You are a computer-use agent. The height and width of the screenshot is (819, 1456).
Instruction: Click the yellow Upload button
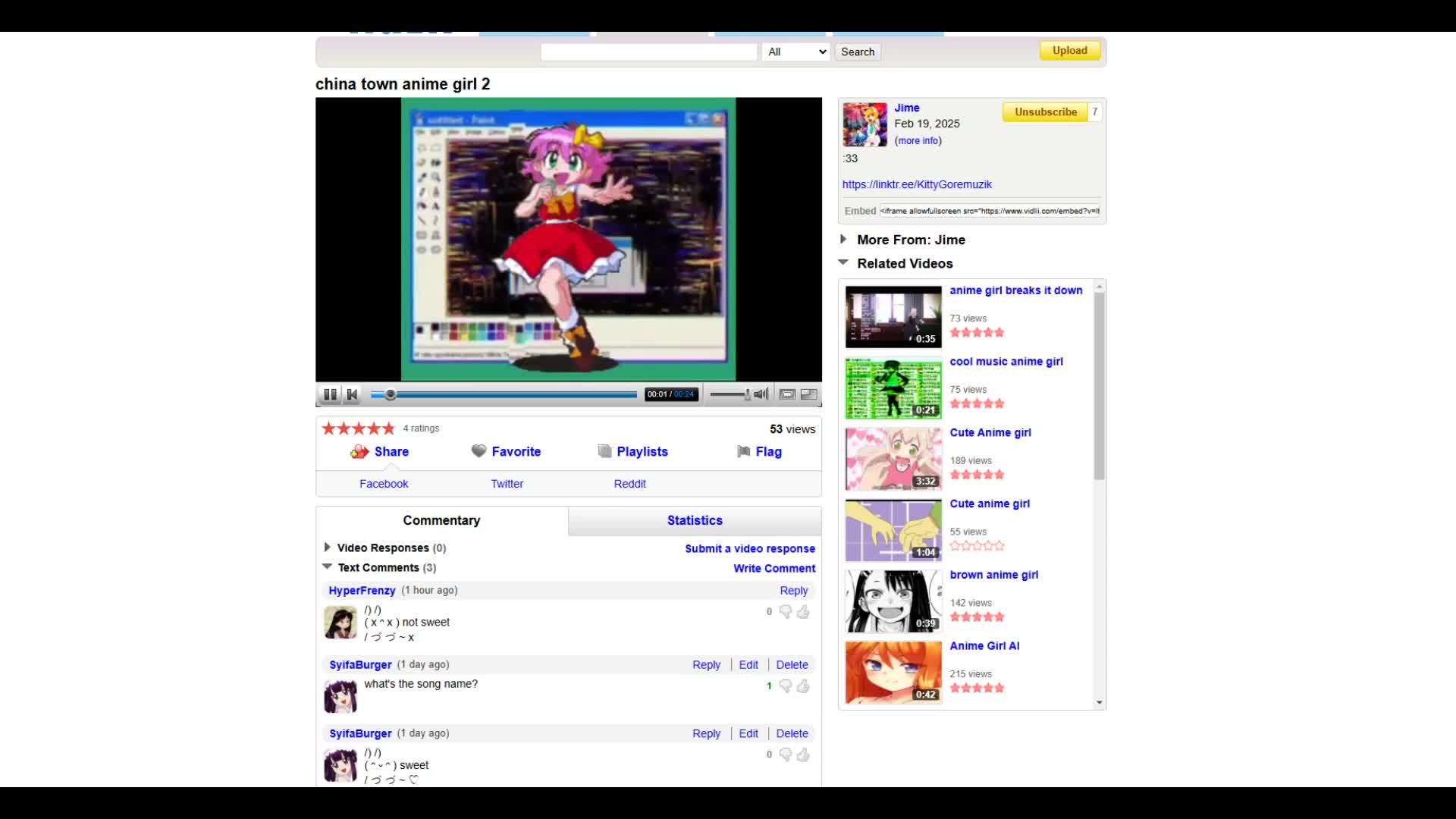point(1069,51)
